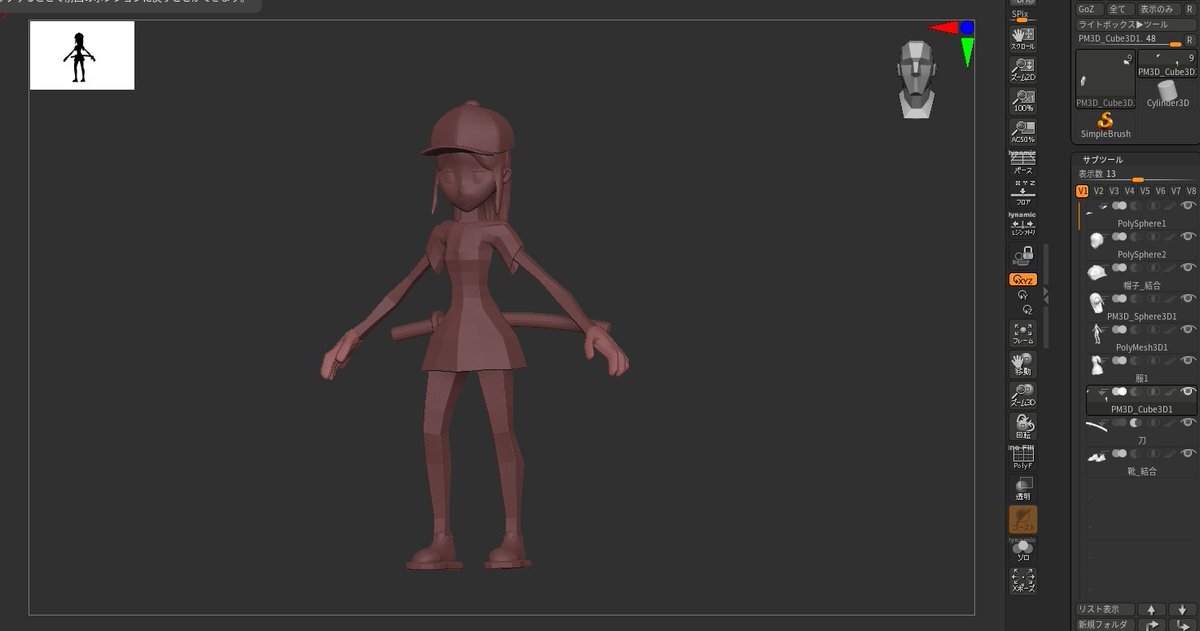Select the PolySphere2 subtool row
The image size is (1200, 631).
click(1141, 245)
